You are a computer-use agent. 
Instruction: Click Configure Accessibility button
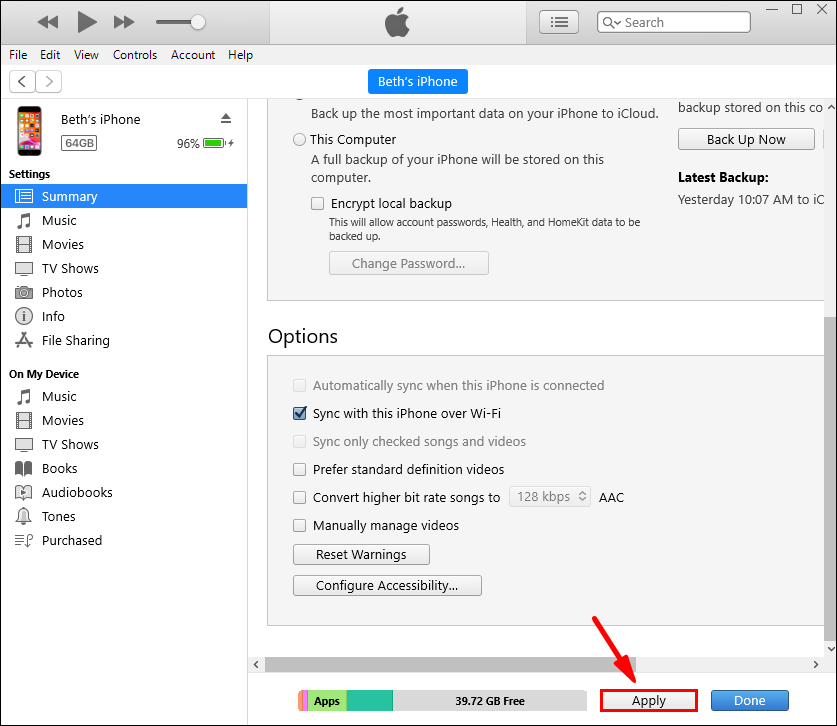pyautogui.click(x=388, y=586)
